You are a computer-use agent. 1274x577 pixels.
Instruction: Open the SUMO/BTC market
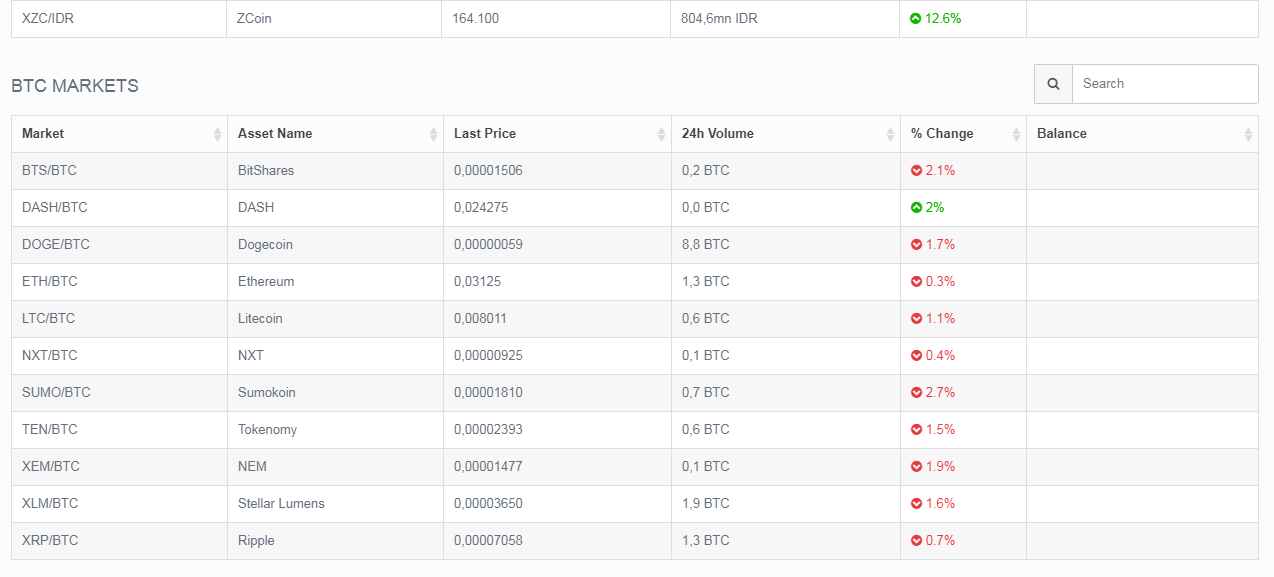(56, 393)
